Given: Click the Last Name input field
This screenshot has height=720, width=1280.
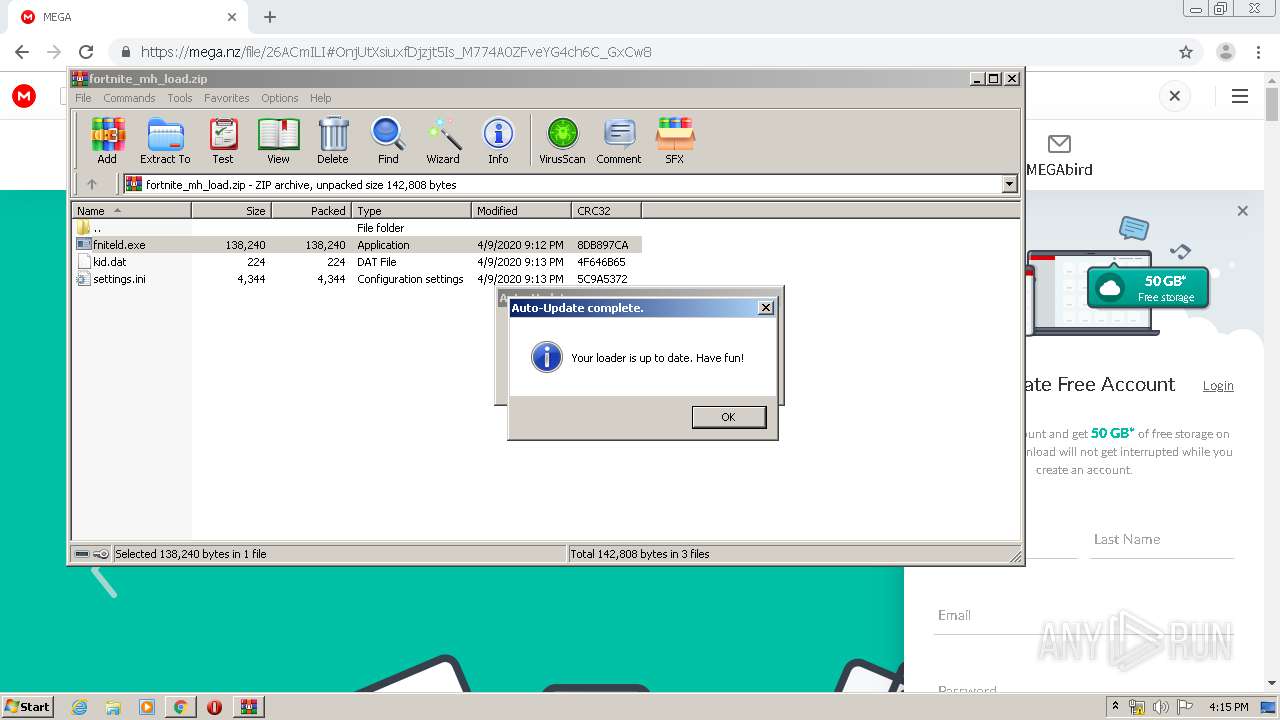Looking at the screenshot, I should click(1162, 540).
